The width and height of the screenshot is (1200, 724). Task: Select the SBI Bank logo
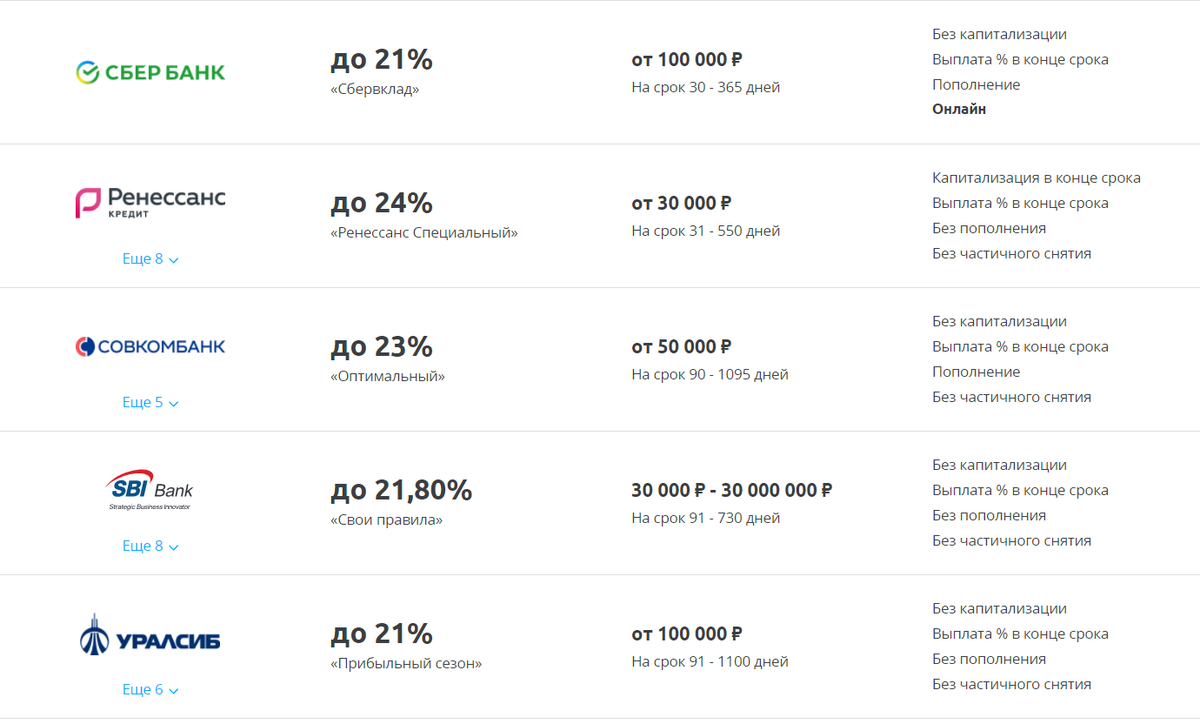[151, 489]
